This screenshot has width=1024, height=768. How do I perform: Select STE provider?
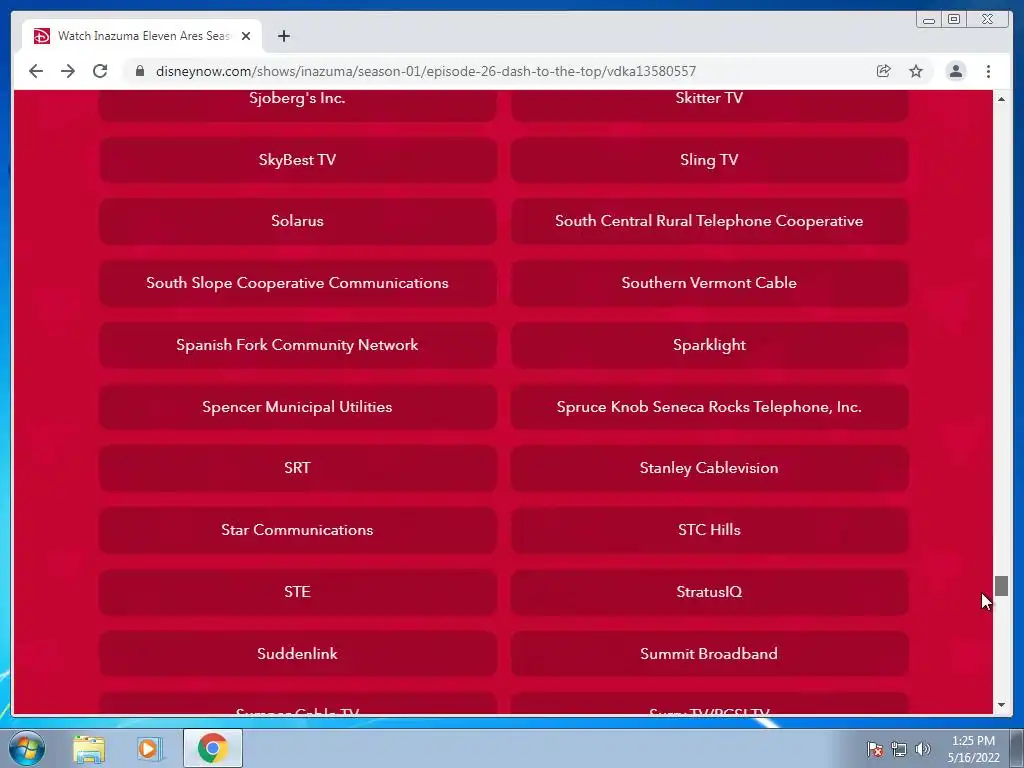coord(298,592)
